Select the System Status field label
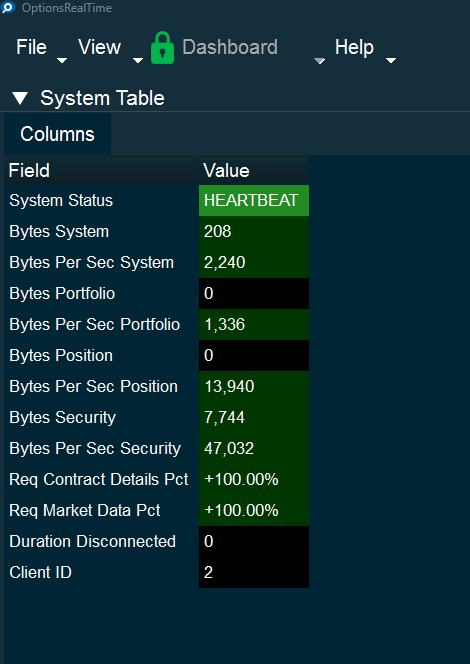This screenshot has width=470, height=664. coord(61,200)
